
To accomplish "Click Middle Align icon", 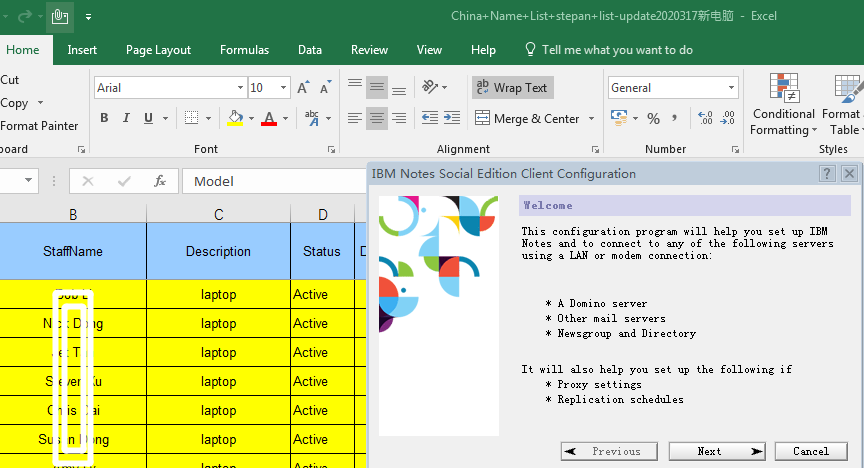I will pos(377,88).
